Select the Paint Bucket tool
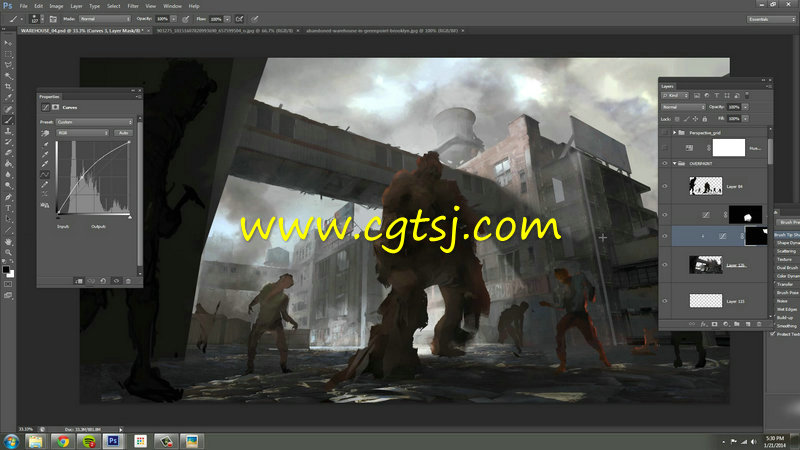Screen dimensions: 800x450 click(8, 164)
